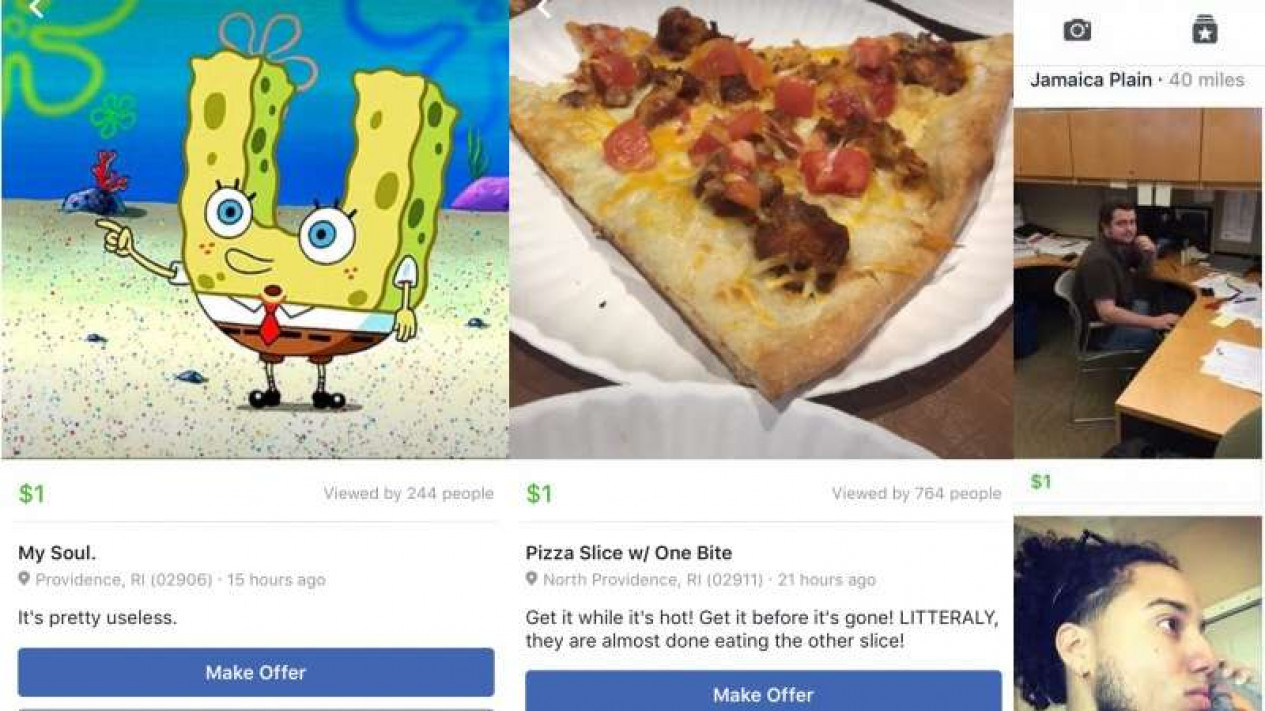
Task: Make Offer on Pizza Slice listing
Action: click(x=763, y=691)
